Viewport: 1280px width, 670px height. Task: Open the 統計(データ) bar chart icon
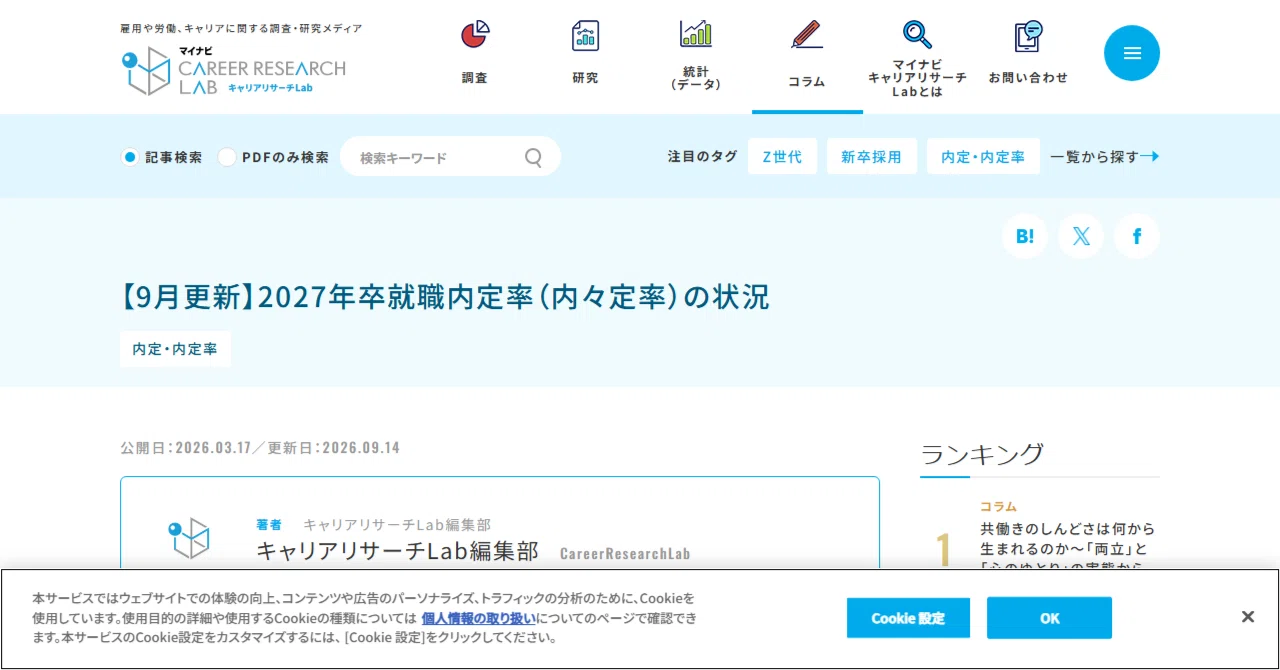pyautogui.click(x=696, y=33)
